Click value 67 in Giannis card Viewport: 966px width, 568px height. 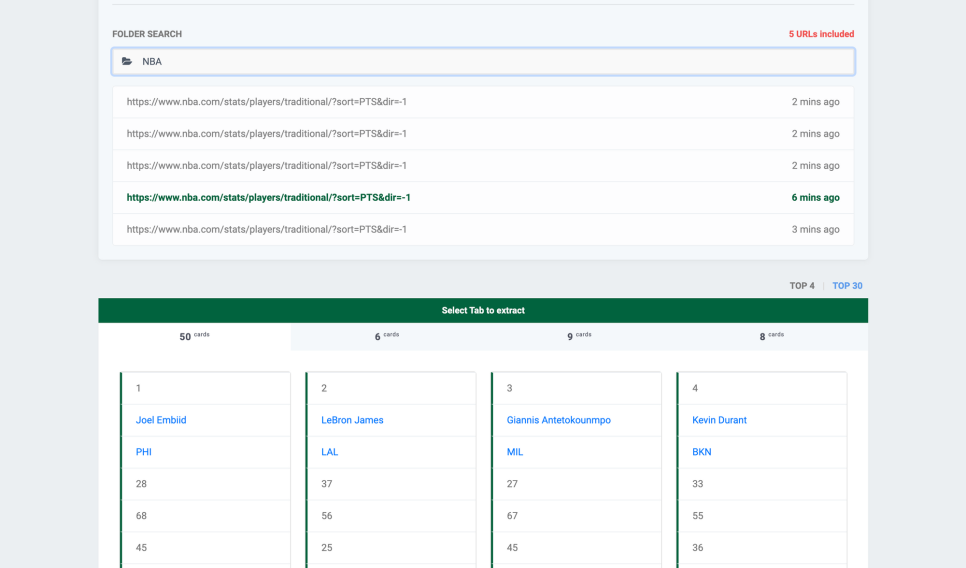(512, 516)
